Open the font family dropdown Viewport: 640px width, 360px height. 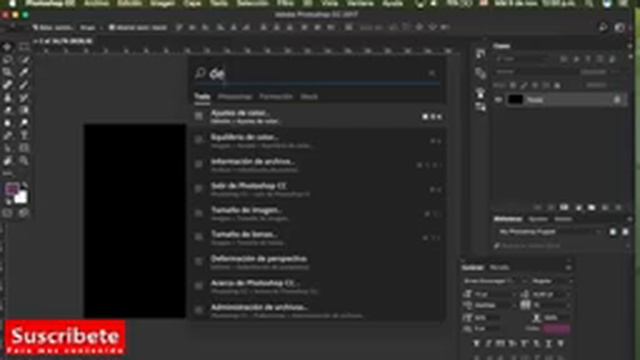(495, 281)
